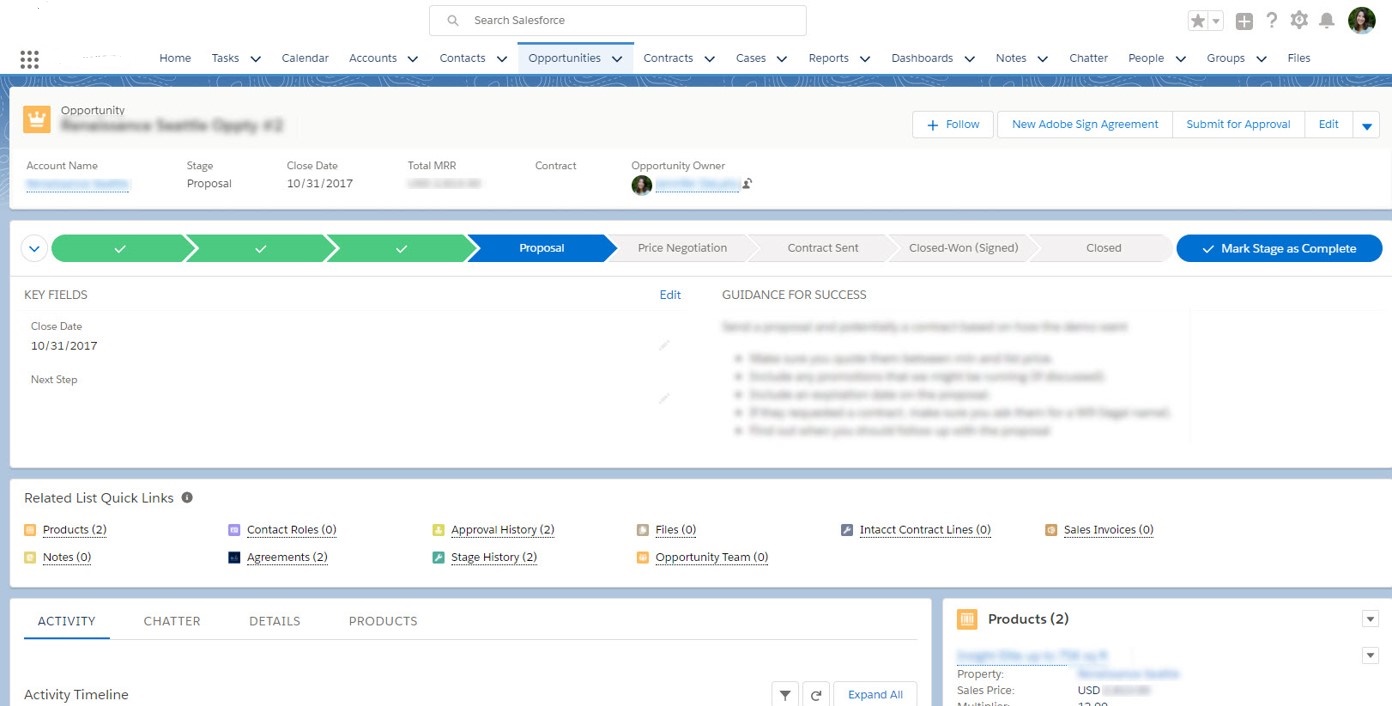Viewport: 1392px width, 706px height.
Task: Open the App Launcher grid icon
Action: pyautogui.click(x=29, y=59)
